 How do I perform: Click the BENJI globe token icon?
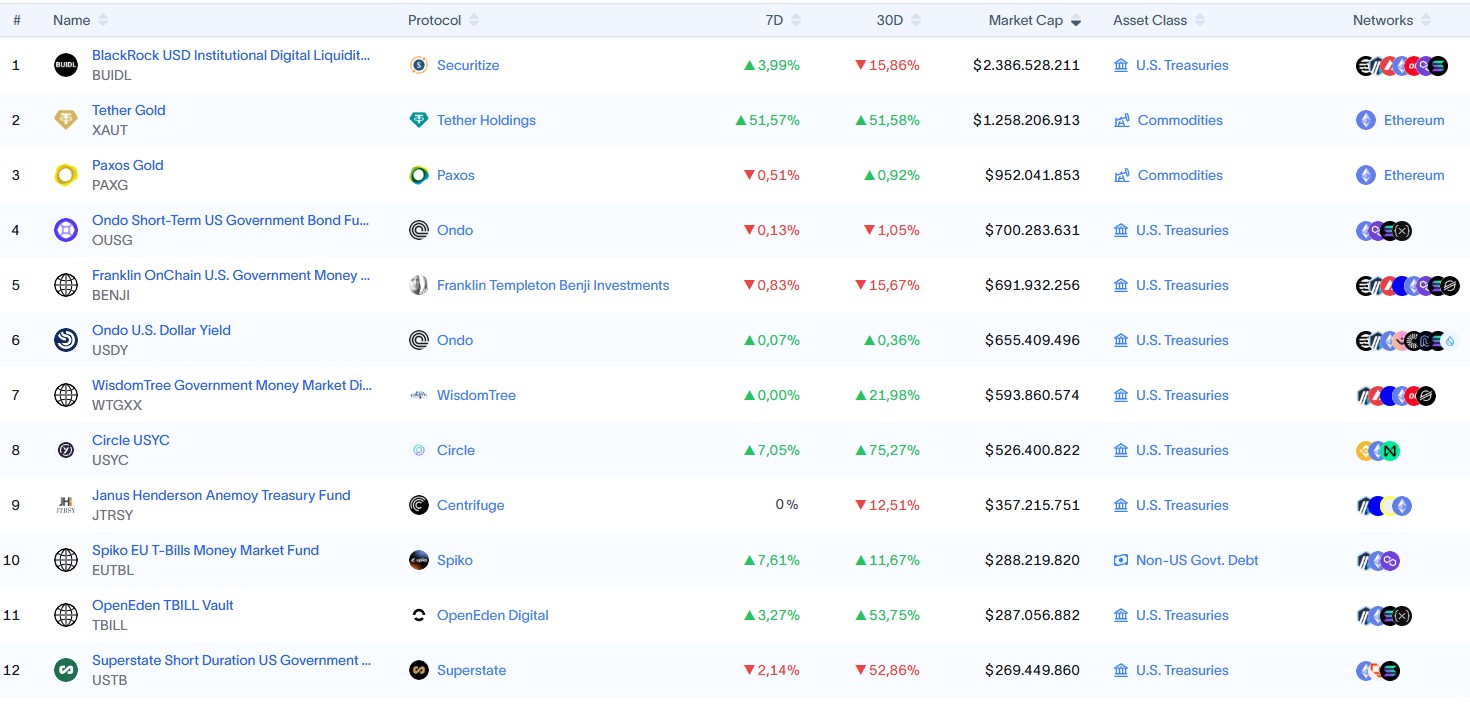(x=66, y=285)
